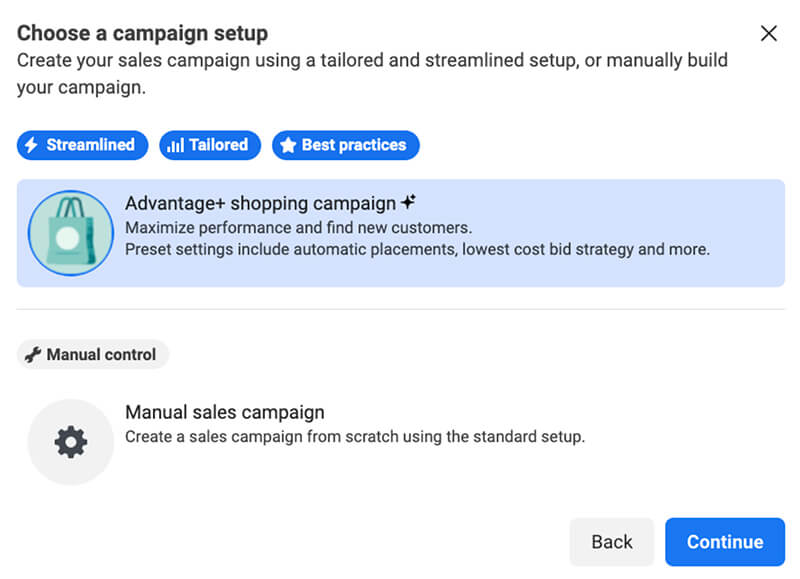
Task: Click the bar chart icon in Tailored
Action: 175,145
